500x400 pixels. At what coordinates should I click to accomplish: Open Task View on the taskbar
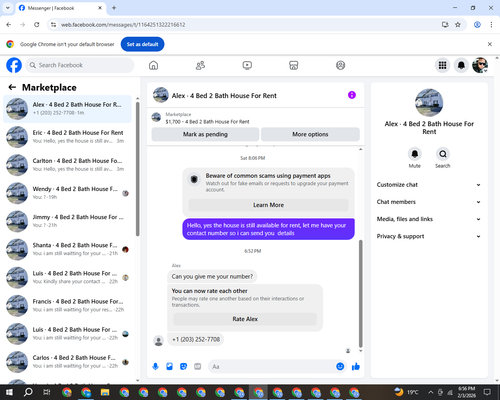tap(47, 392)
